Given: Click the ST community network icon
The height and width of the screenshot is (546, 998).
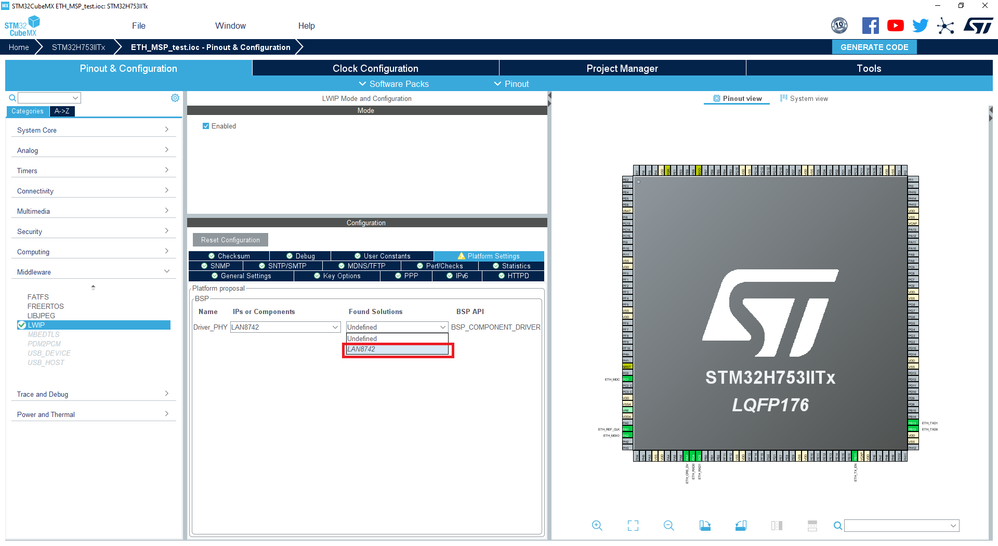Looking at the screenshot, I should 945,26.
